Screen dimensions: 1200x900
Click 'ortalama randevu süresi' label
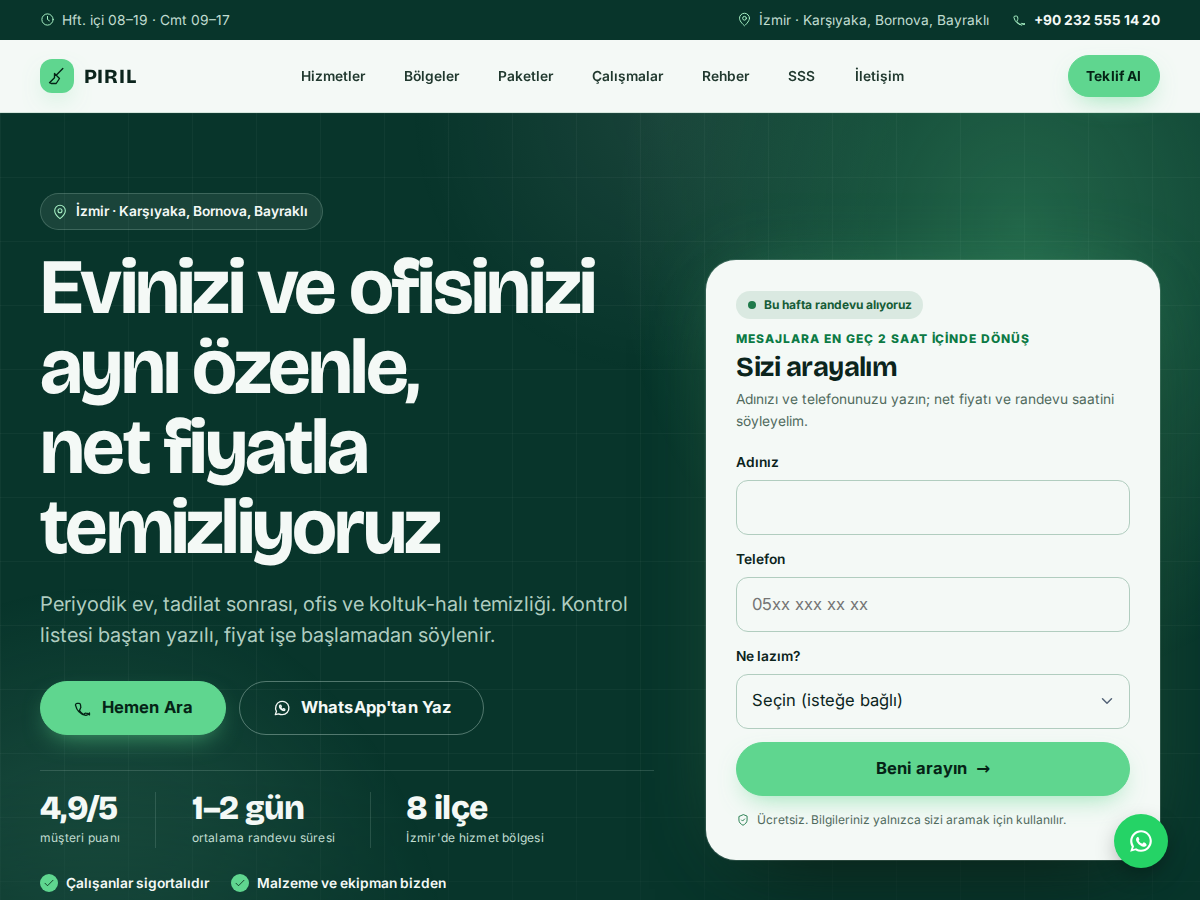pos(264,838)
